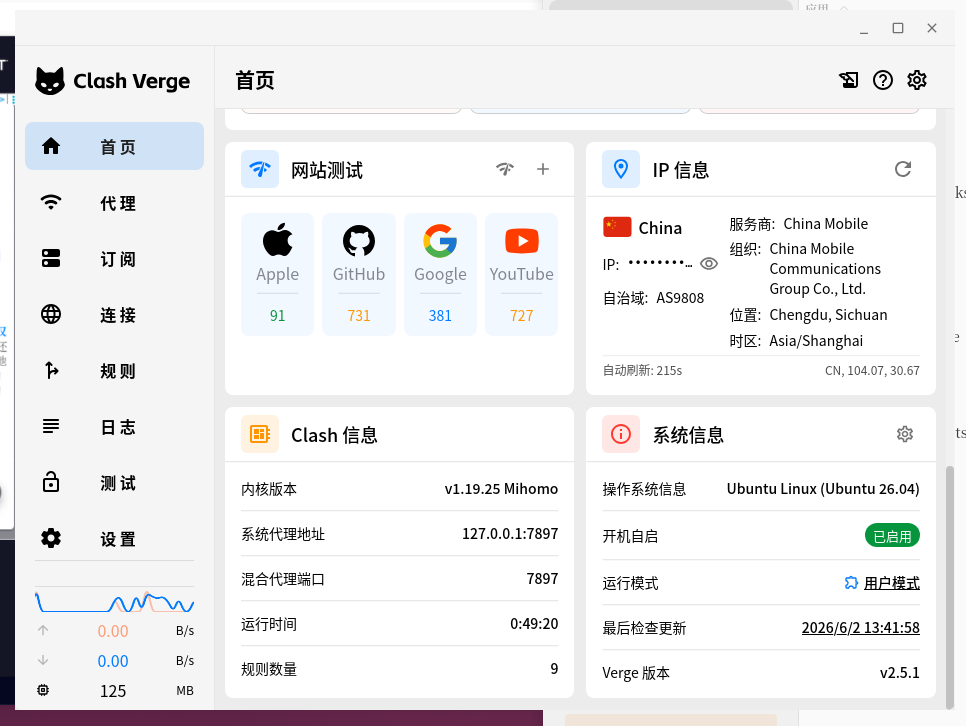Click the CN, 104.07, 30.67 coordinates

tap(872, 370)
